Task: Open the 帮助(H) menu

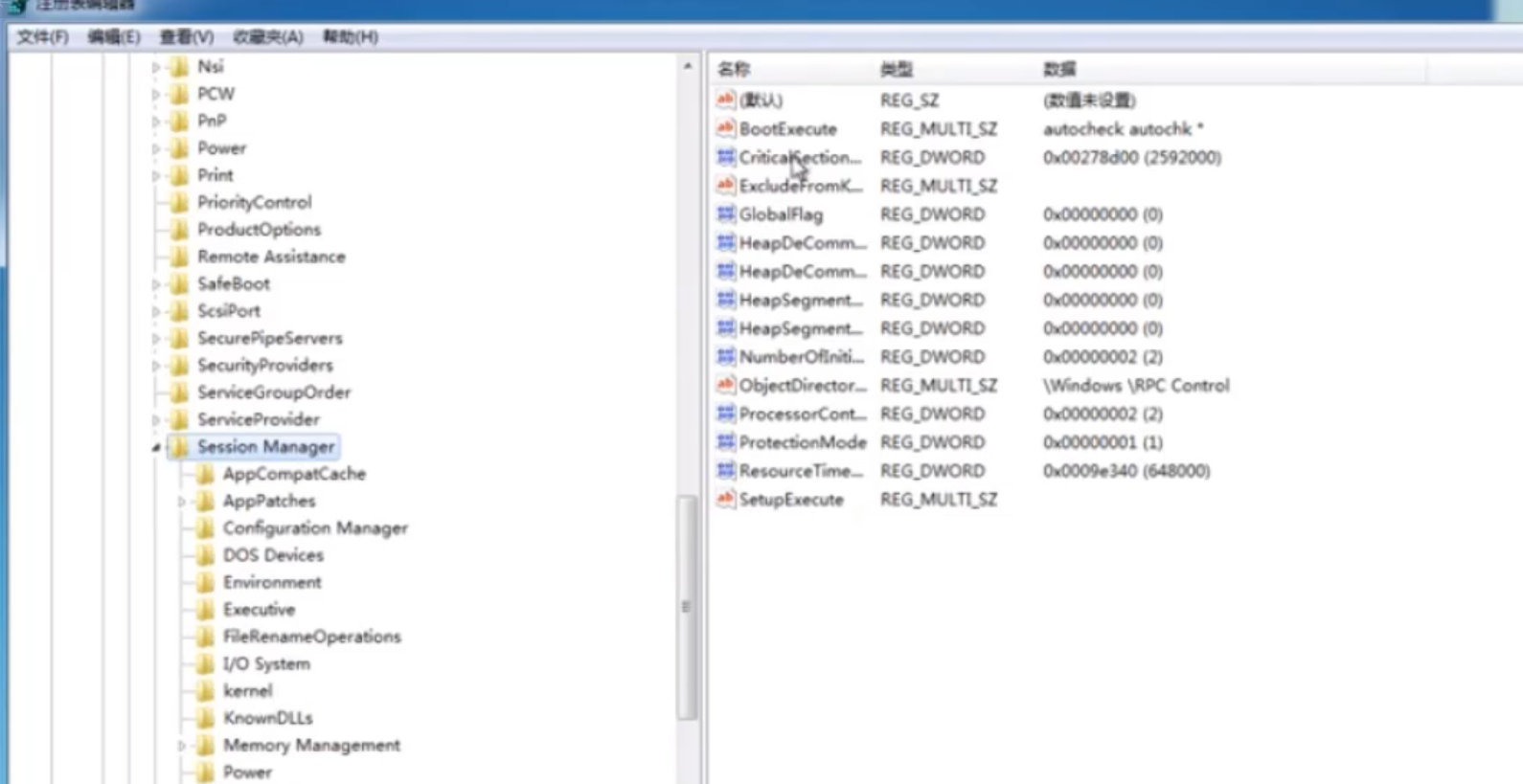Action: pos(350,36)
